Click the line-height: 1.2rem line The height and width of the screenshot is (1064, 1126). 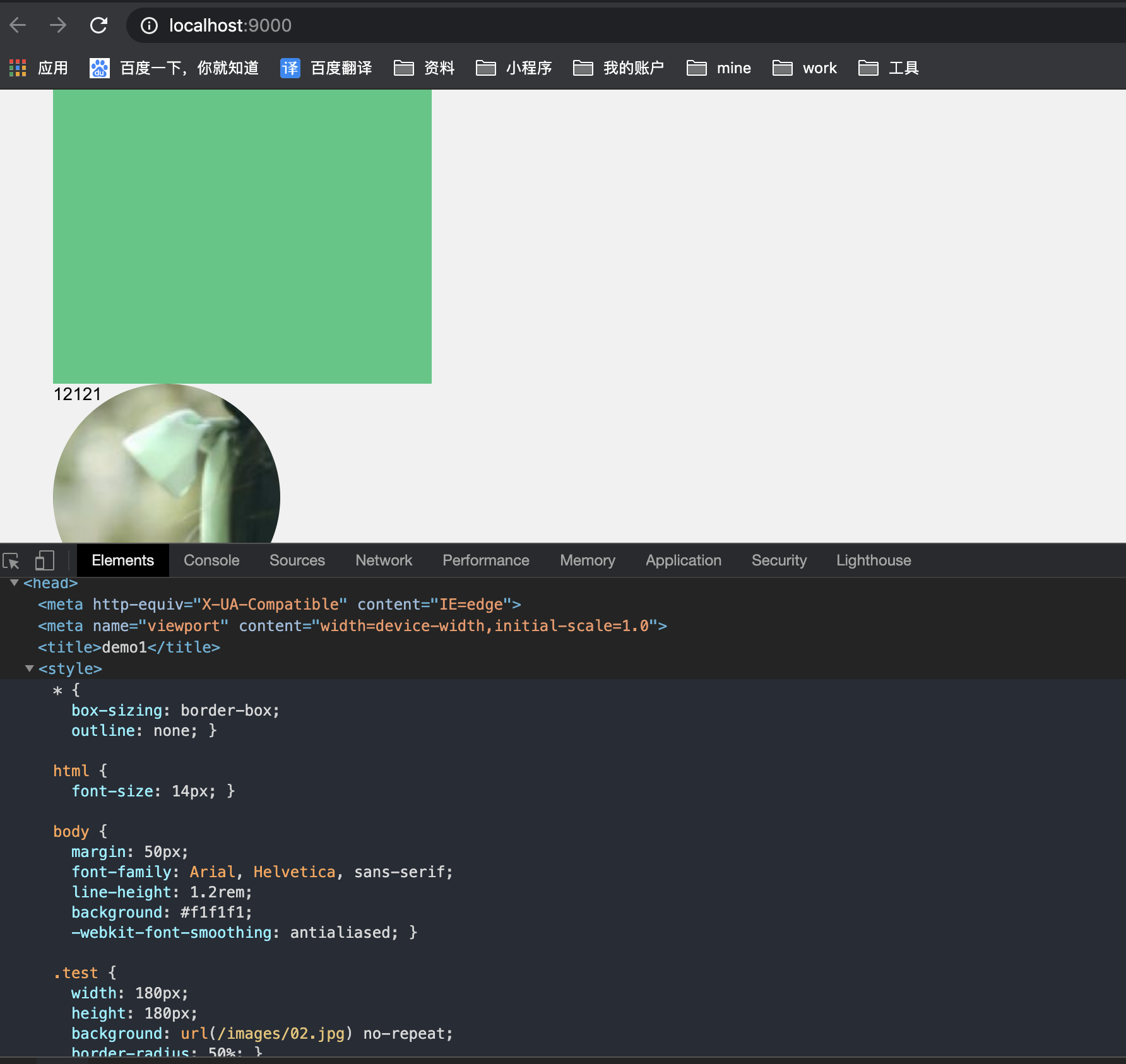[x=162, y=892]
